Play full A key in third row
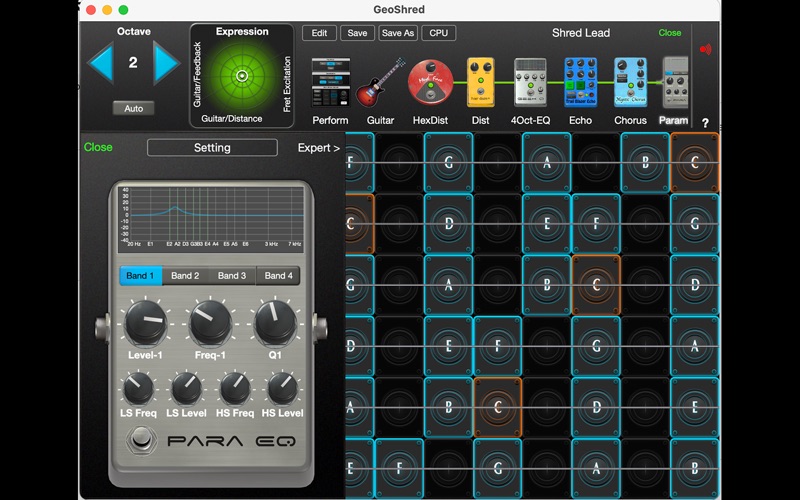Viewport: 800px width, 500px height. [448, 285]
